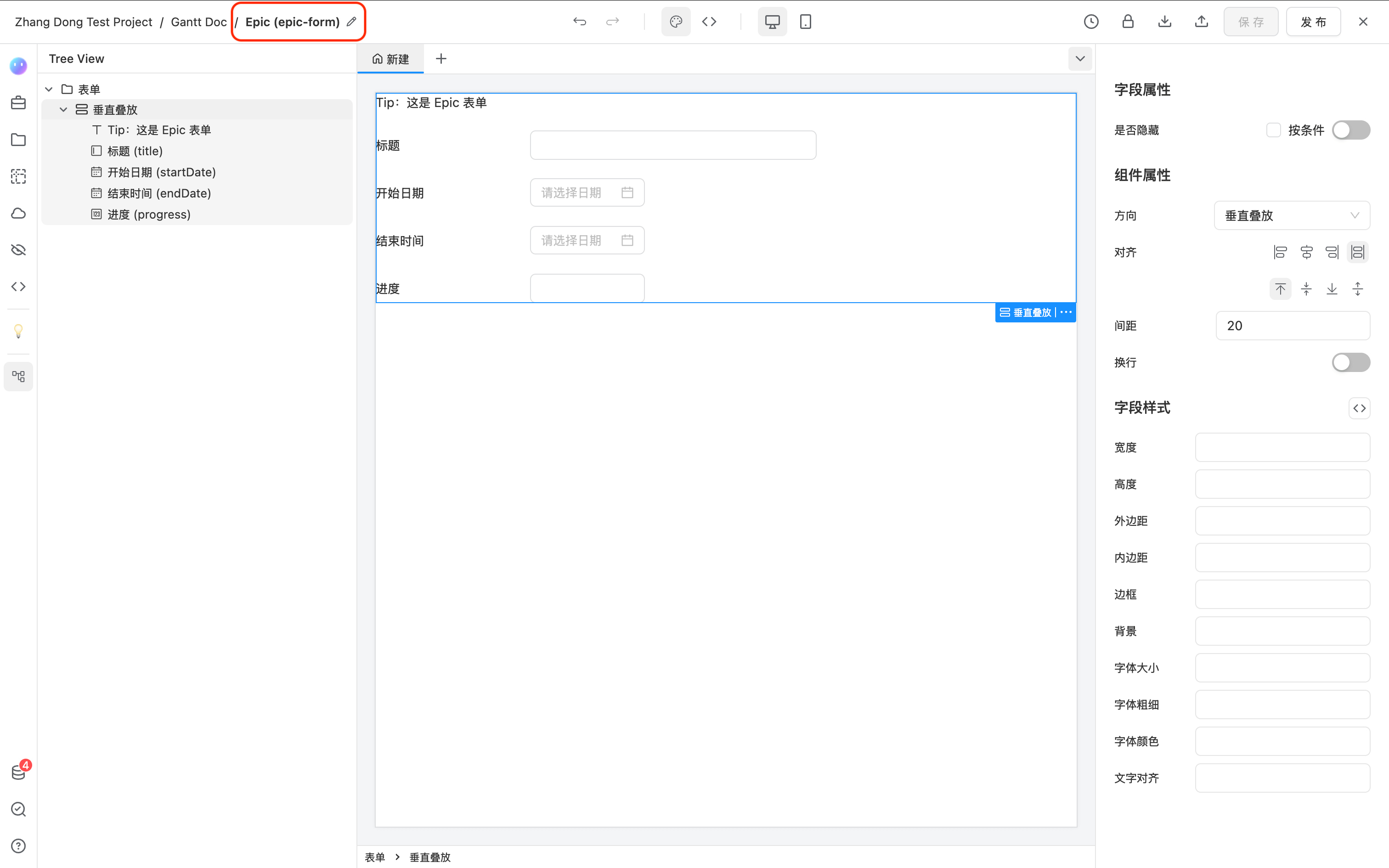1389x868 pixels.
Task: Toggle the 换行 switch
Action: pyautogui.click(x=1351, y=362)
